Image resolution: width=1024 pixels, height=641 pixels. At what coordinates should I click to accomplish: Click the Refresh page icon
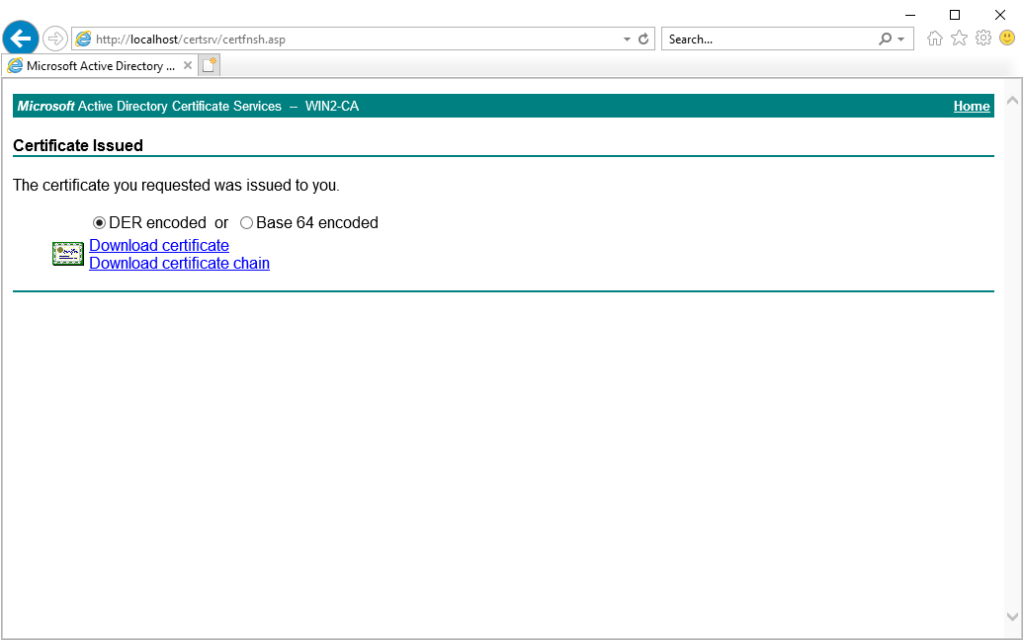click(644, 40)
